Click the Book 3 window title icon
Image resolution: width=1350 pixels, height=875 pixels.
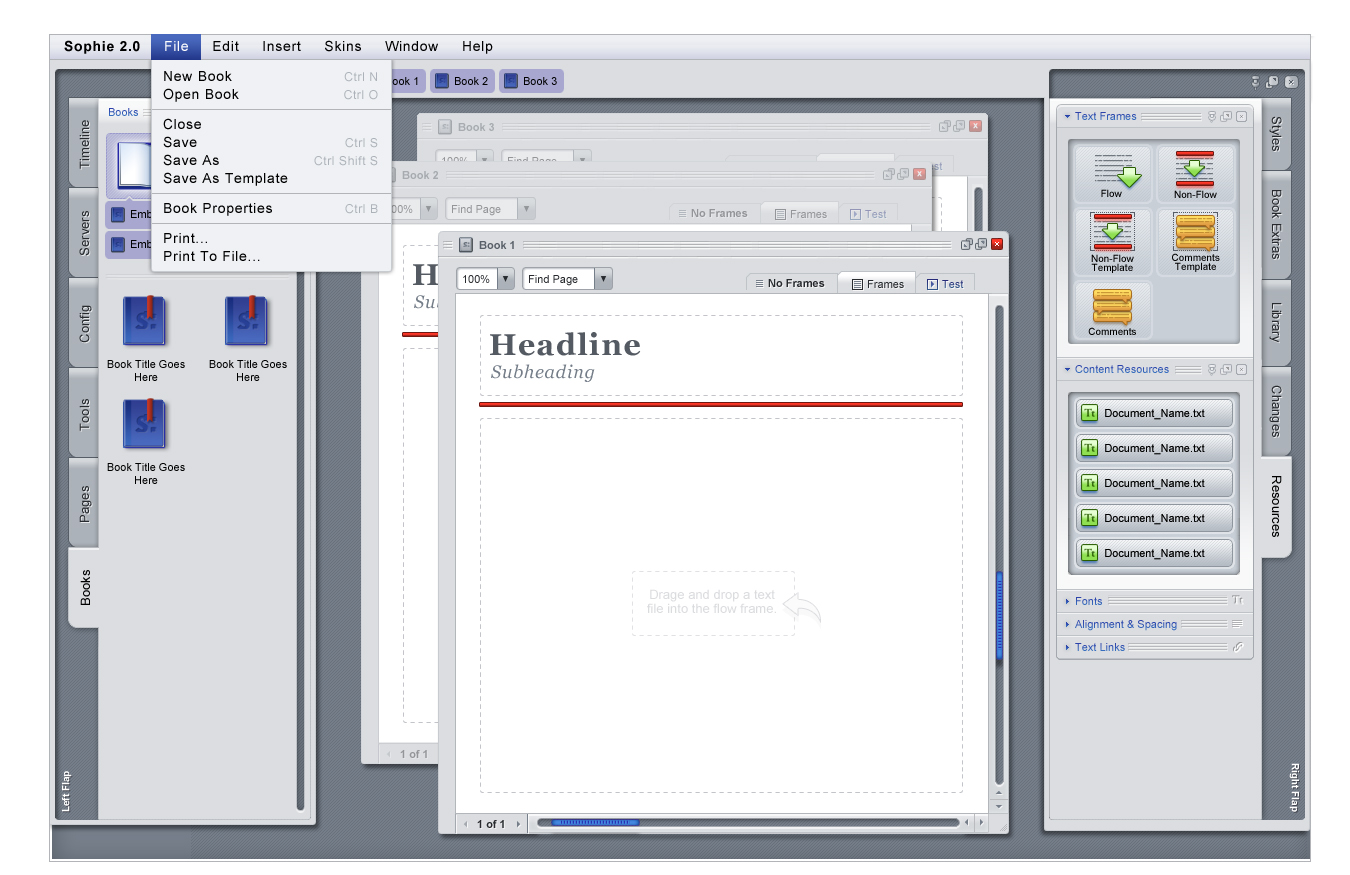point(445,127)
